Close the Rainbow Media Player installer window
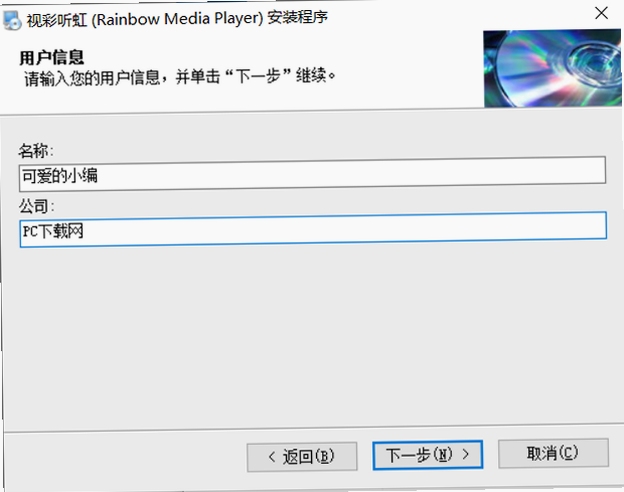Screen dimensions: 624x492 point(601,13)
